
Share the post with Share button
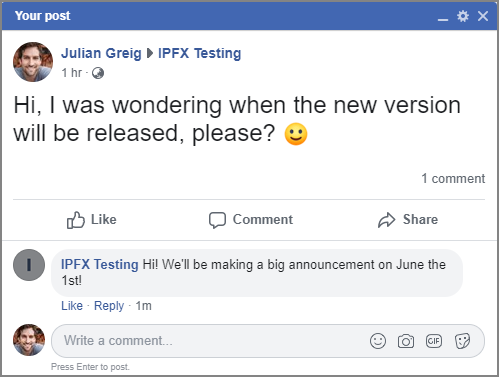coord(408,220)
